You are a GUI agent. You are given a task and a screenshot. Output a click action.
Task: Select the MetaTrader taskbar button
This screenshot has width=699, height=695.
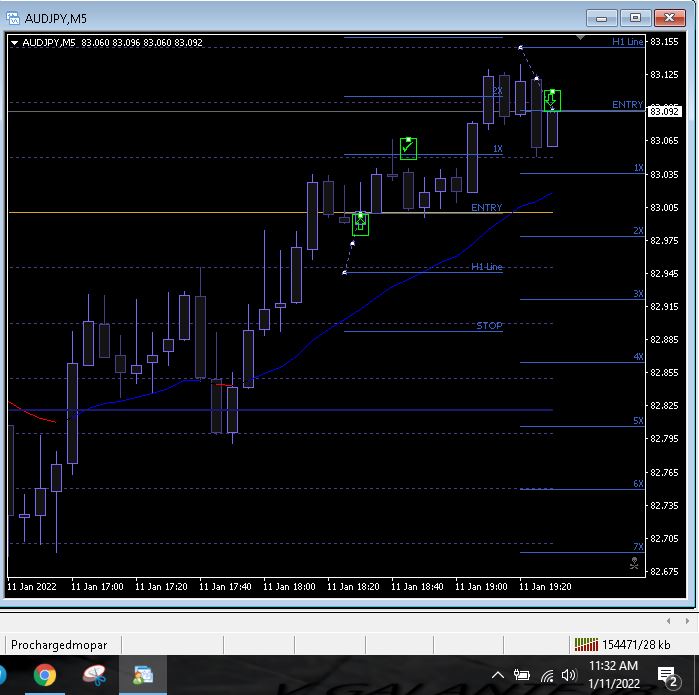pos(143,675)
